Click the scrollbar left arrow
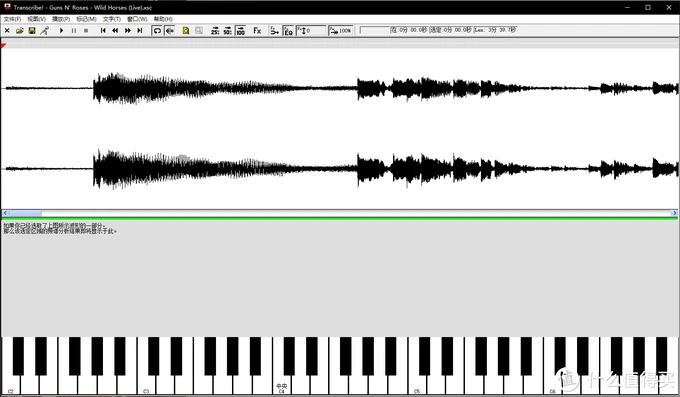The height and width of the screenshot is (397, 680). (x=5, y=213)
